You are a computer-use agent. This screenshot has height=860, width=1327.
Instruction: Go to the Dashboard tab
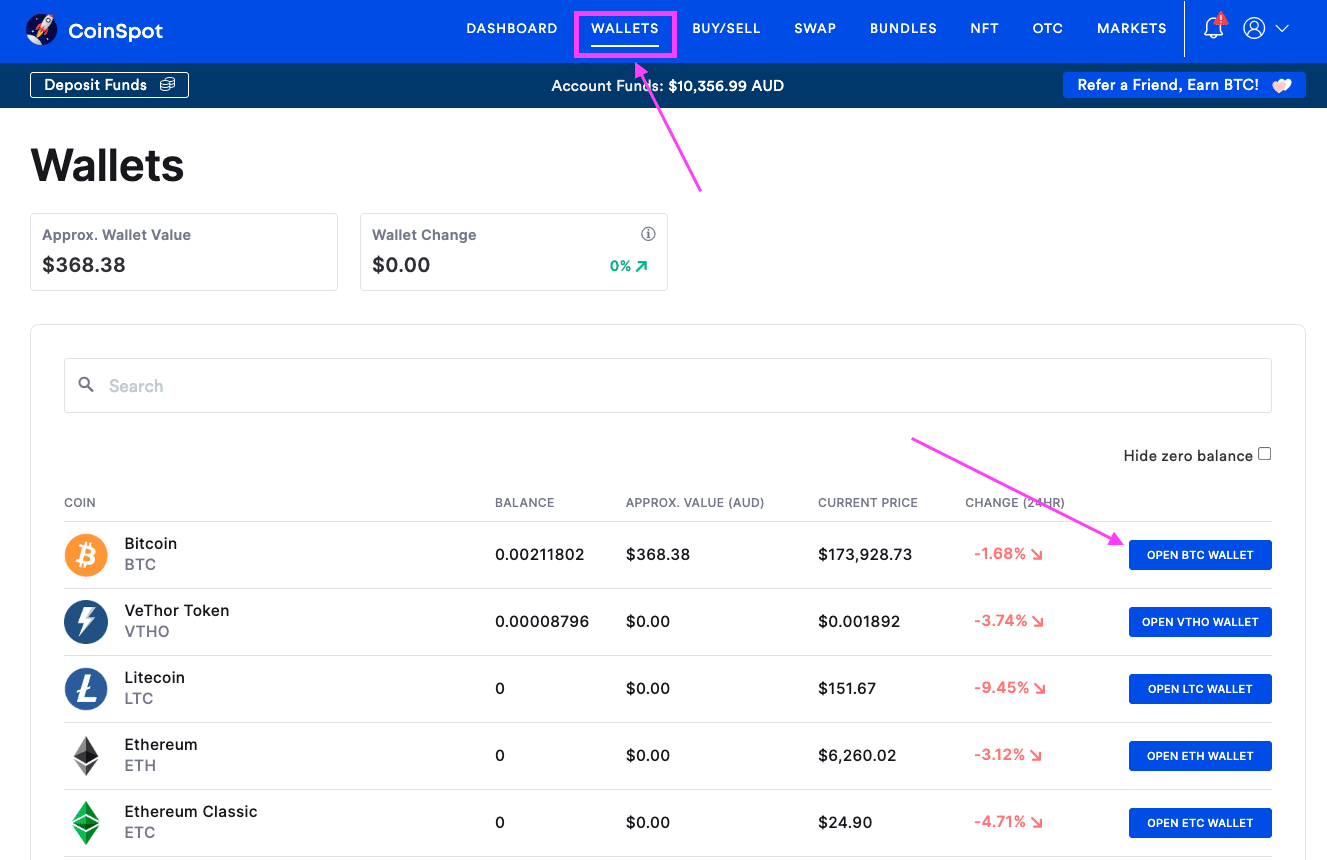[512, 28]
